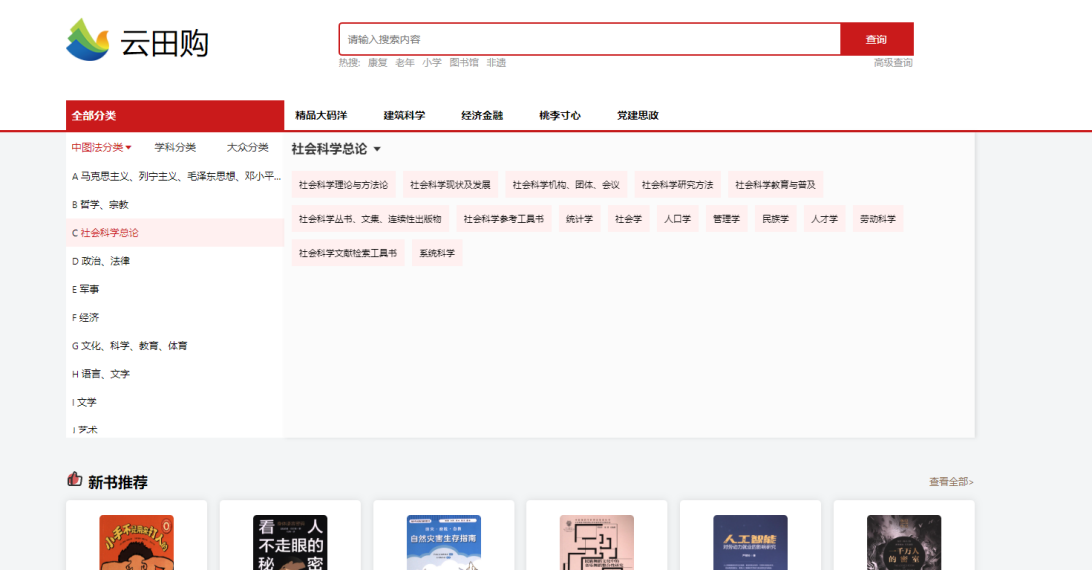Open the 经济金融 navigation menu item

tap(482, 115)
